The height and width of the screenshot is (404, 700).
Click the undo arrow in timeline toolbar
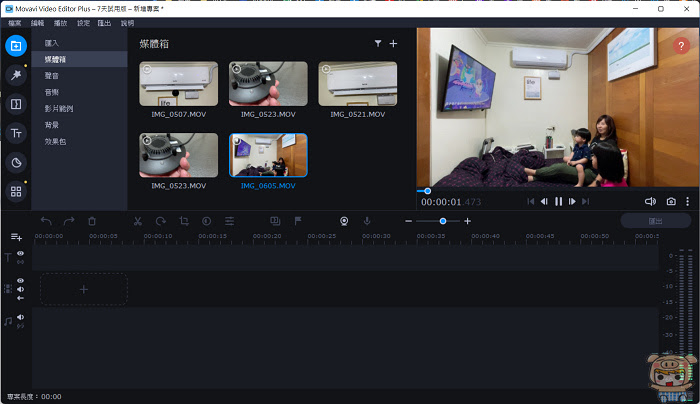coord(46,221)
